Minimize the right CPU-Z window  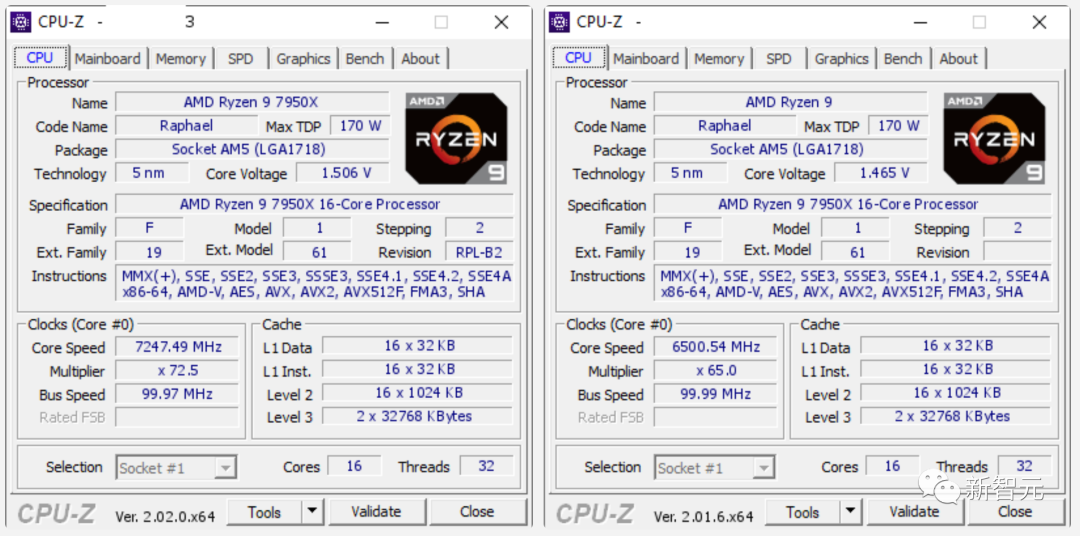[920, 22]
